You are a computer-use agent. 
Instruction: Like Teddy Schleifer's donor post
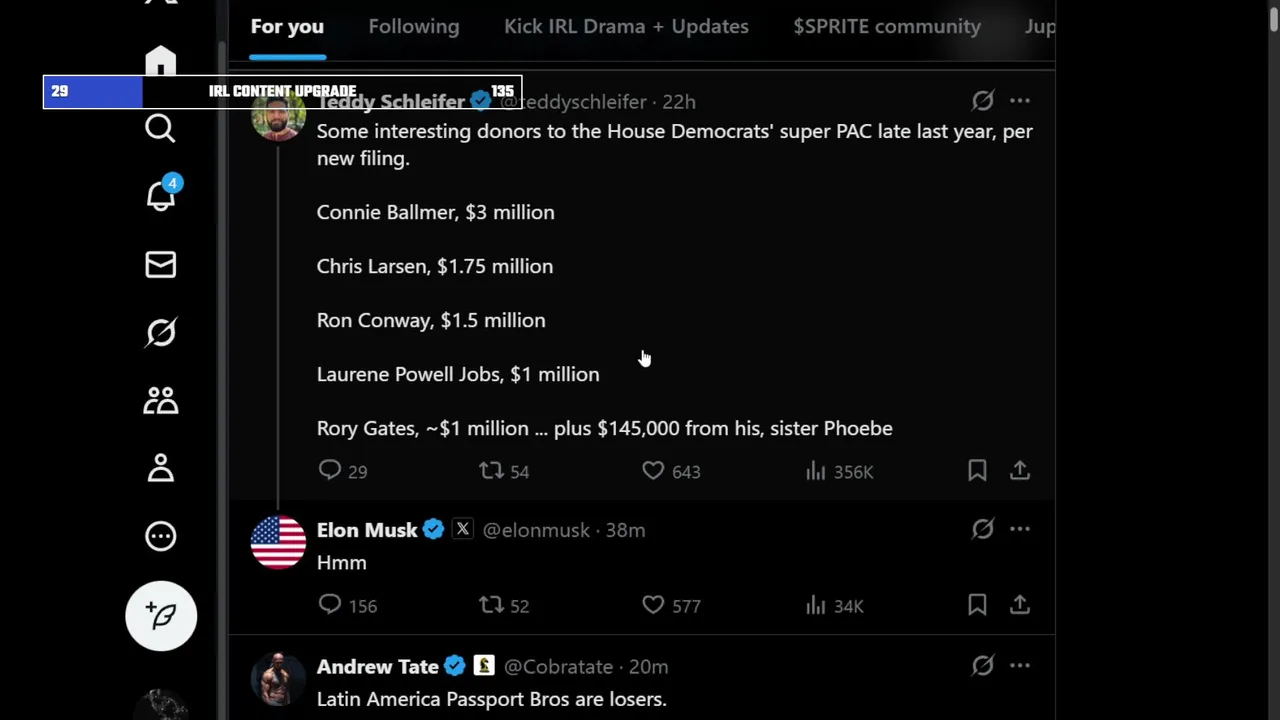pyautogui.click(x=653, y=470)
